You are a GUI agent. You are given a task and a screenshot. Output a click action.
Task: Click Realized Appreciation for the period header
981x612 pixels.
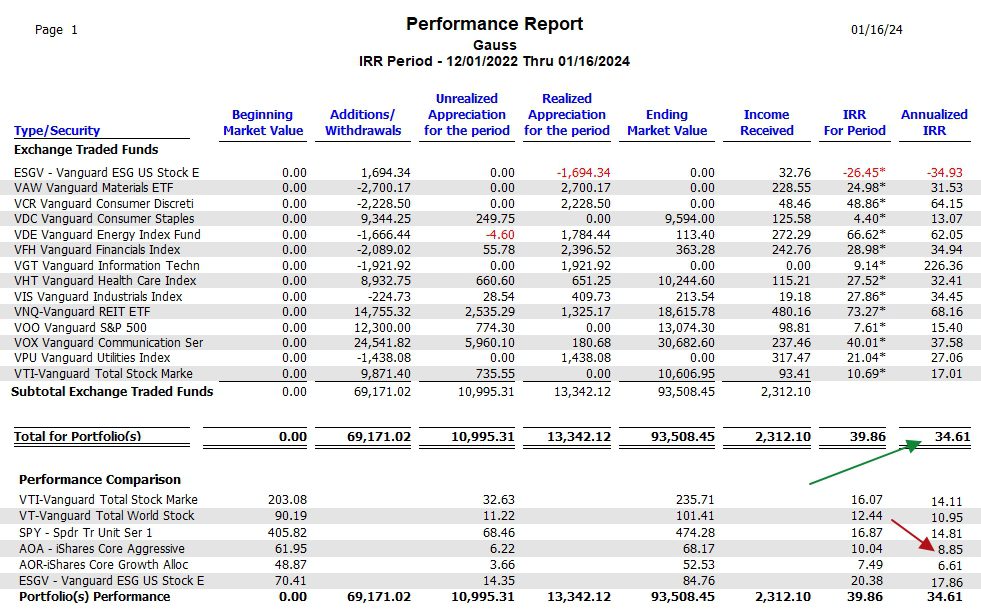coord(567,115)
